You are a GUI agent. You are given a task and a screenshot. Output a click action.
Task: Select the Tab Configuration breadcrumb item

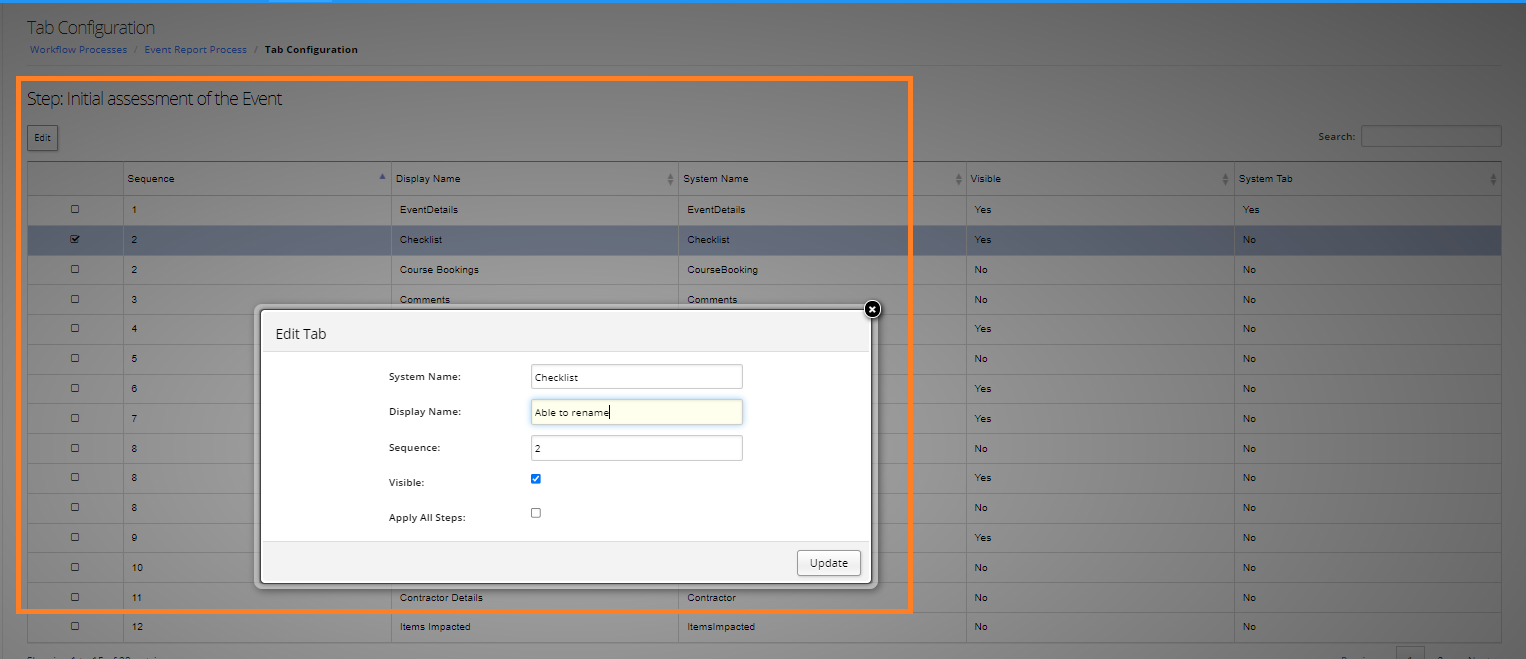click(x=311, y=49)
